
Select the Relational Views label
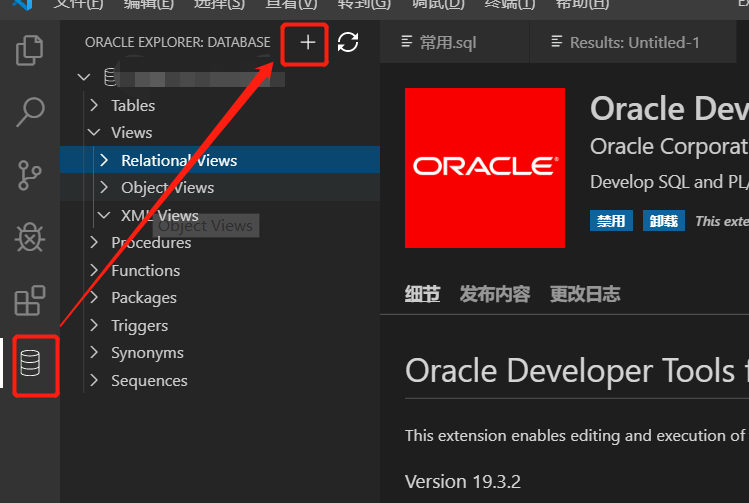coord(179,161)
